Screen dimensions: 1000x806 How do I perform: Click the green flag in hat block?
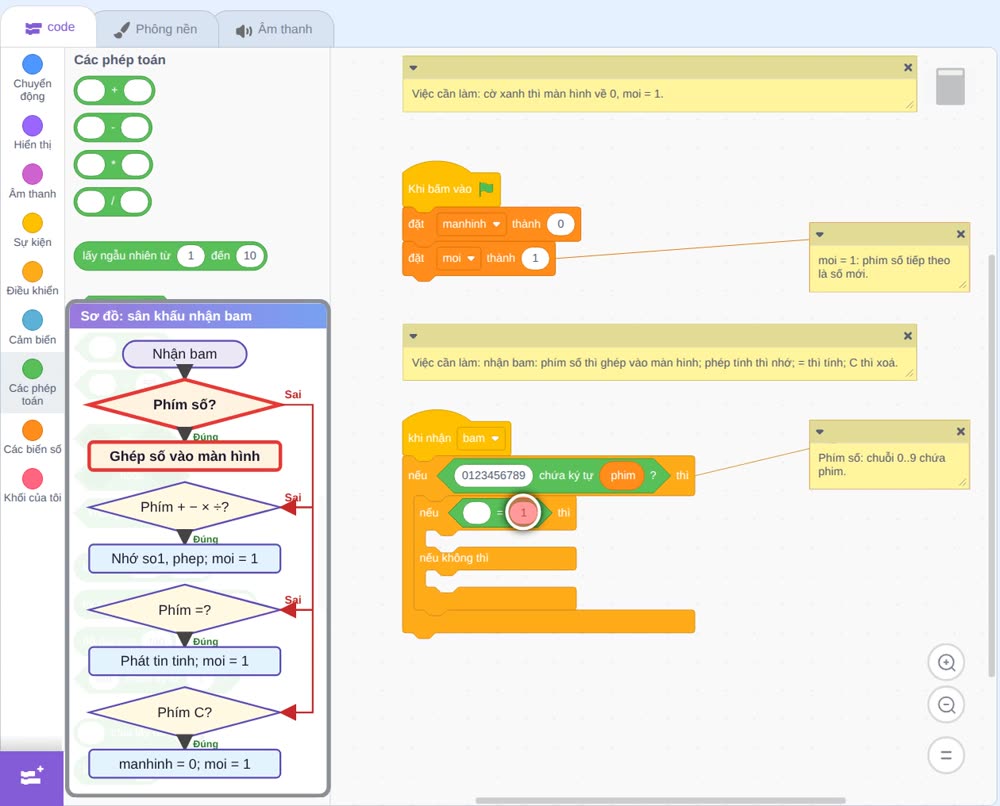[487, 189]
